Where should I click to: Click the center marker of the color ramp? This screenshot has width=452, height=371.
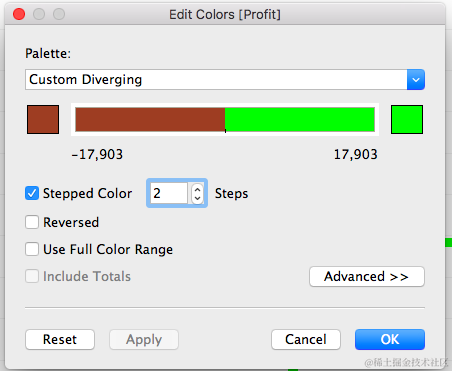[x=225, y=131]
